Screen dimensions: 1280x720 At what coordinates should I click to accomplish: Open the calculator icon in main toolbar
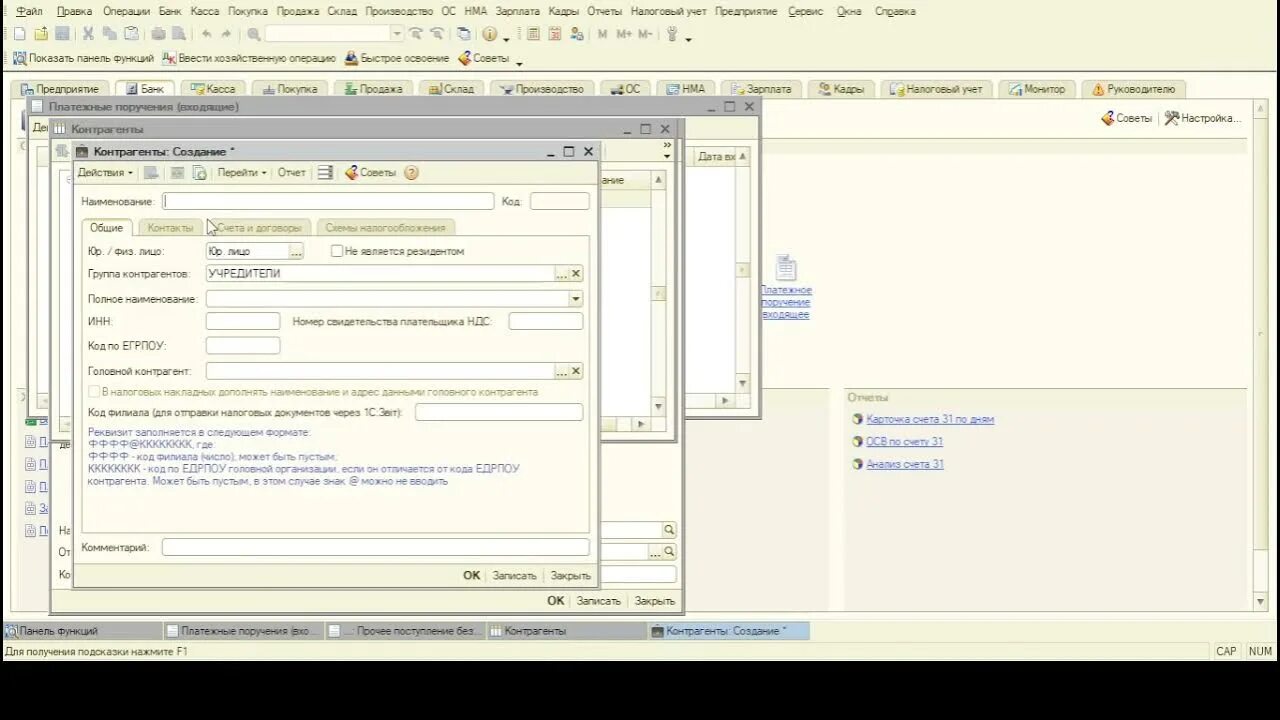532,34
